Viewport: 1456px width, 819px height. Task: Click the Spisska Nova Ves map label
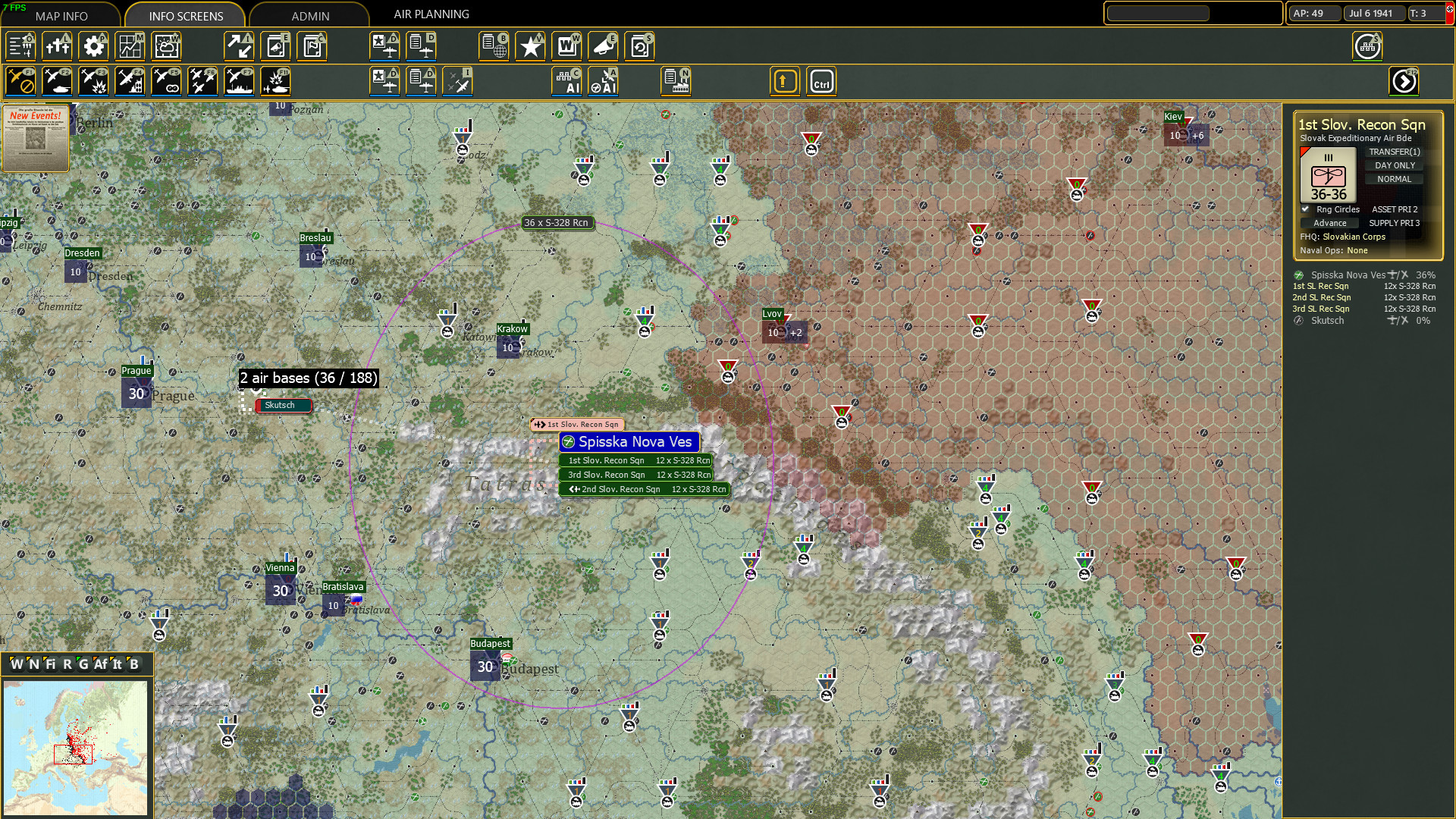629,442
